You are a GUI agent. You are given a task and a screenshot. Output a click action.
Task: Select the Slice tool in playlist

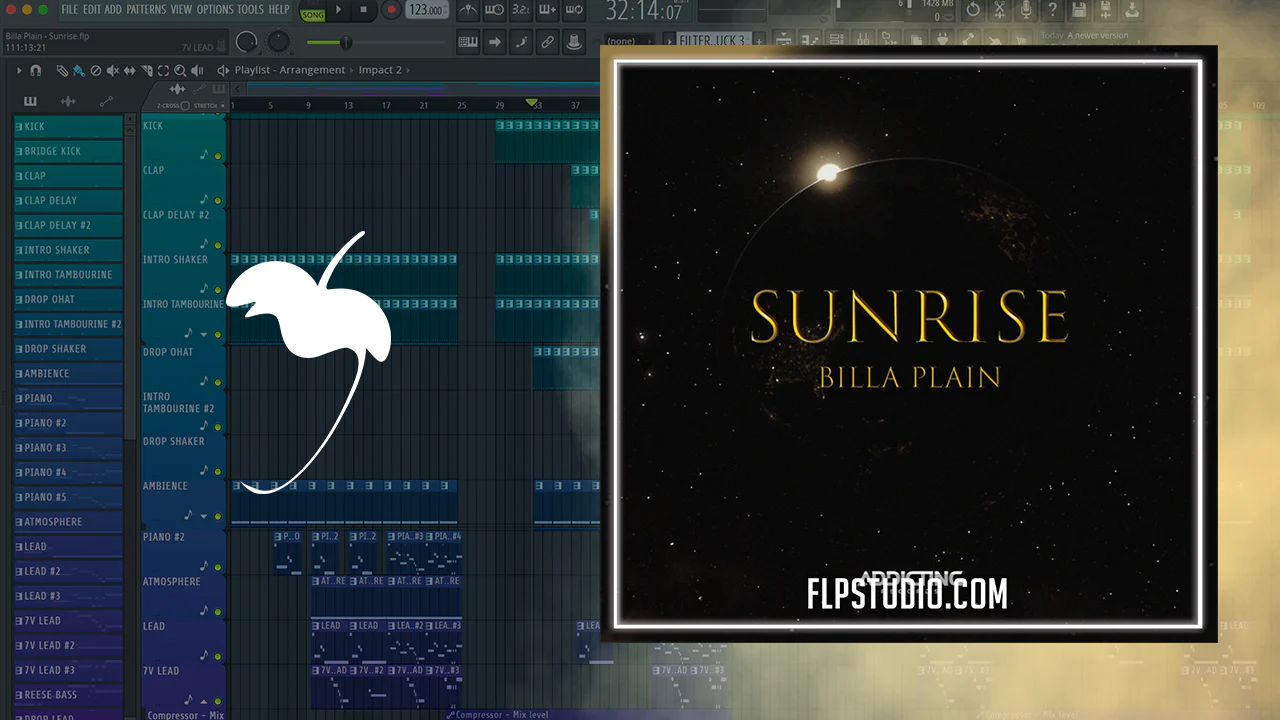coord(146,71)
